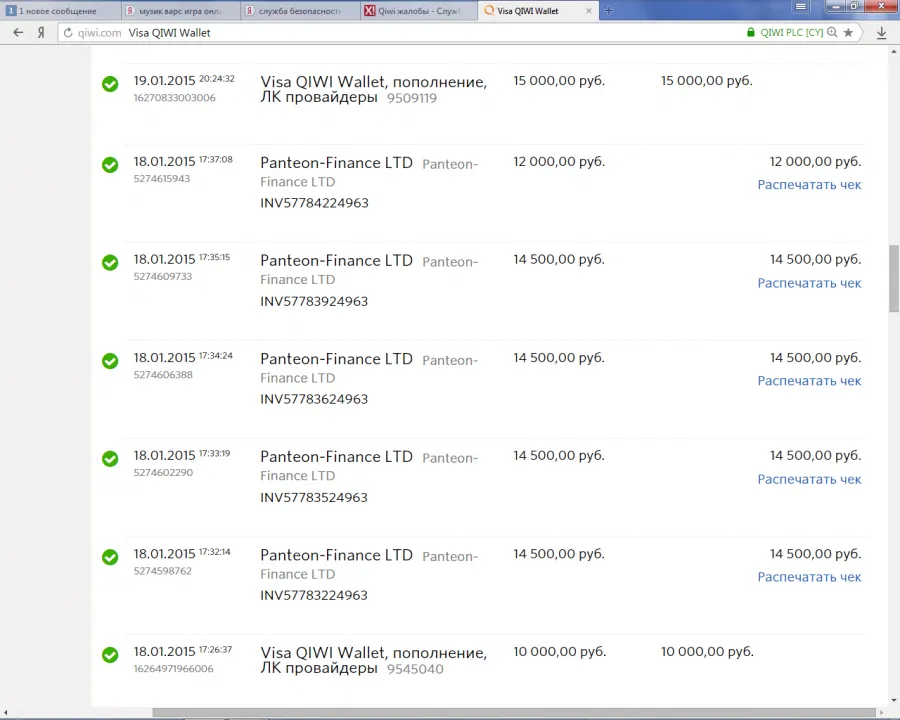The image size is (900, 720).
Task: Click green check status of 17:34:24 payment
Action: tap(110, 361)
